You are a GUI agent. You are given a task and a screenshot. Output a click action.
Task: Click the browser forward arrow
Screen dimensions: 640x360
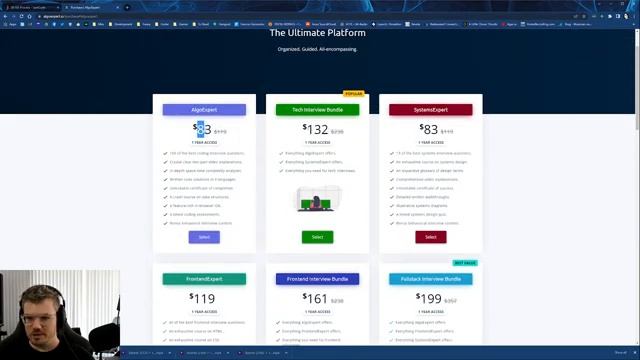(13, 16)
